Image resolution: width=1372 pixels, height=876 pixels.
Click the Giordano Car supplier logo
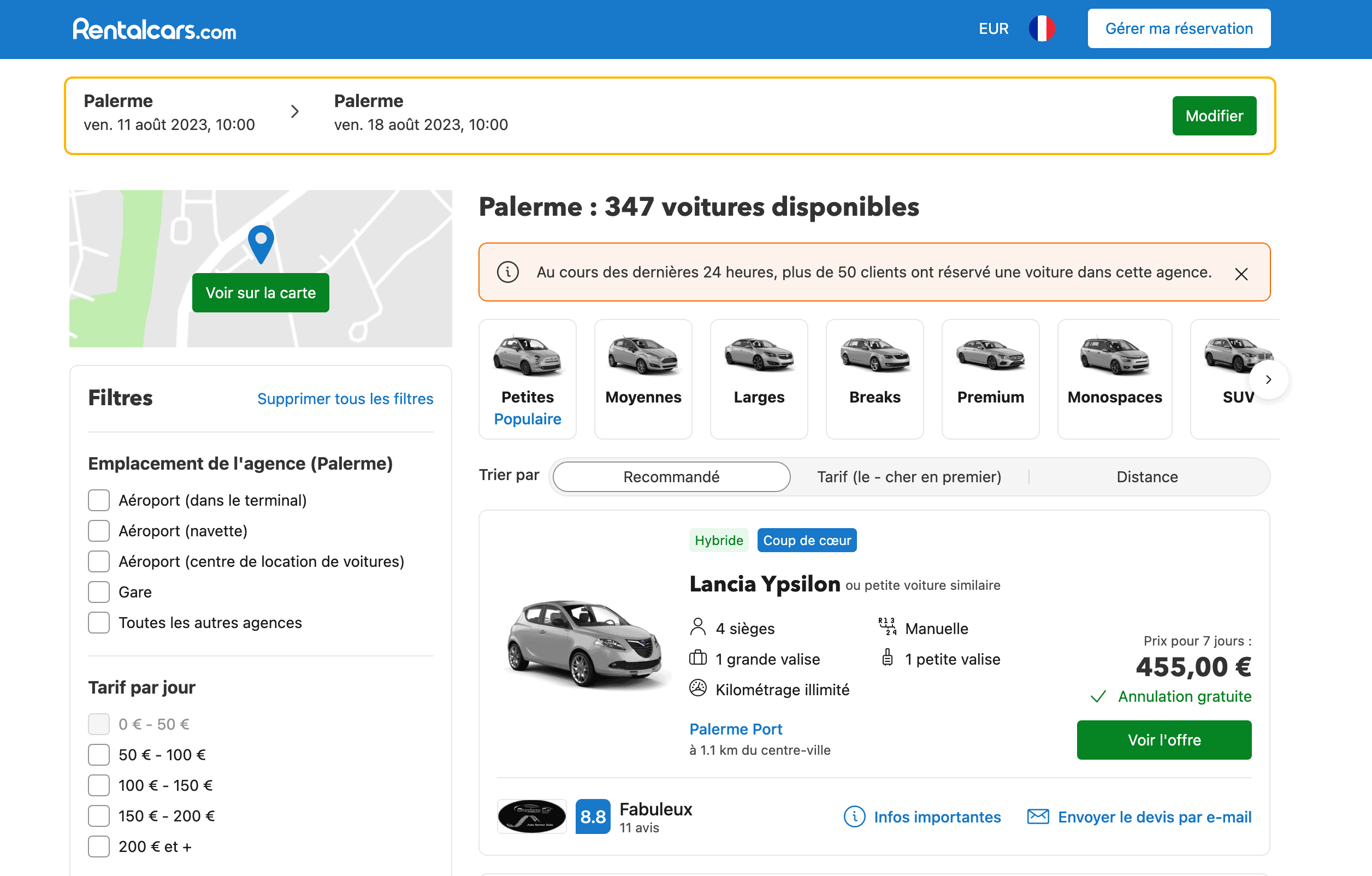coord(531,816)
